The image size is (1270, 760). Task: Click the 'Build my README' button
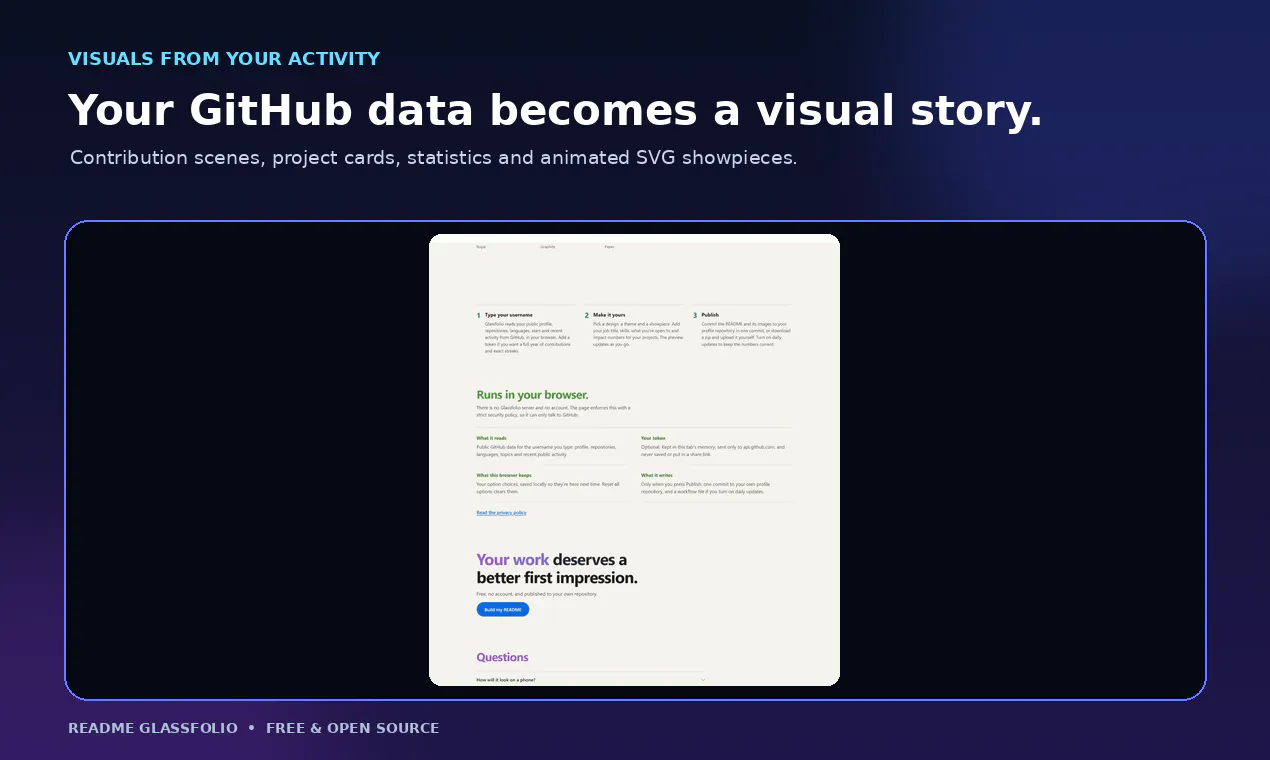pyautogui.click(x=502, y=609)
